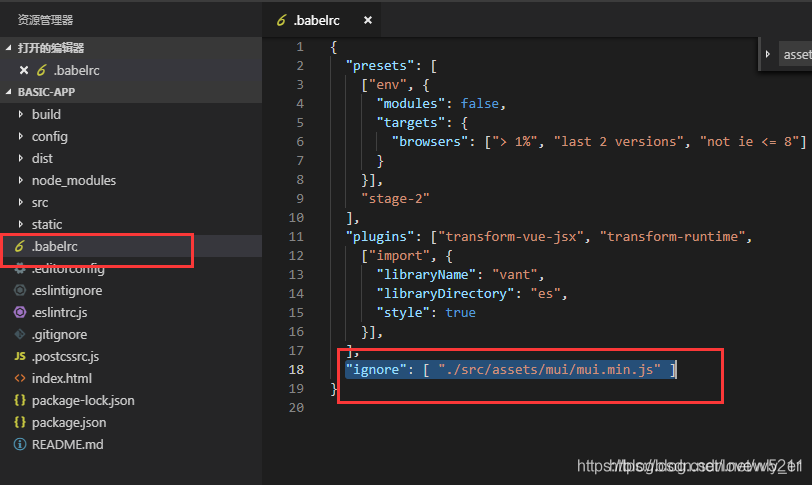Screen dimensions: 812x485
Task: Click the BASIC-APP section header
Action: tap(131, 92)
